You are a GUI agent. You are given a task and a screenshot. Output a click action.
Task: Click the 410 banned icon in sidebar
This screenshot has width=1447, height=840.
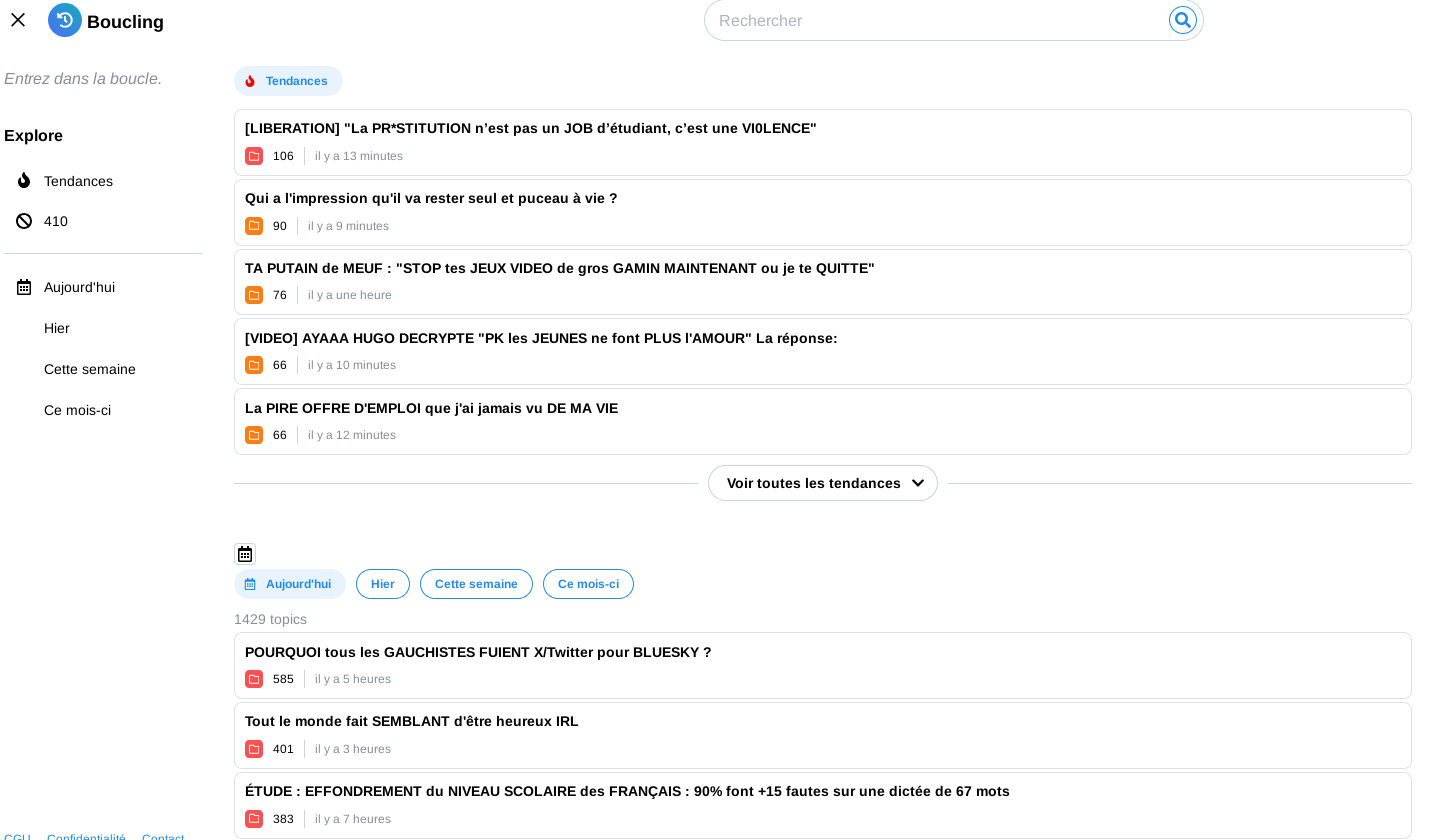[x=24, y=221]
